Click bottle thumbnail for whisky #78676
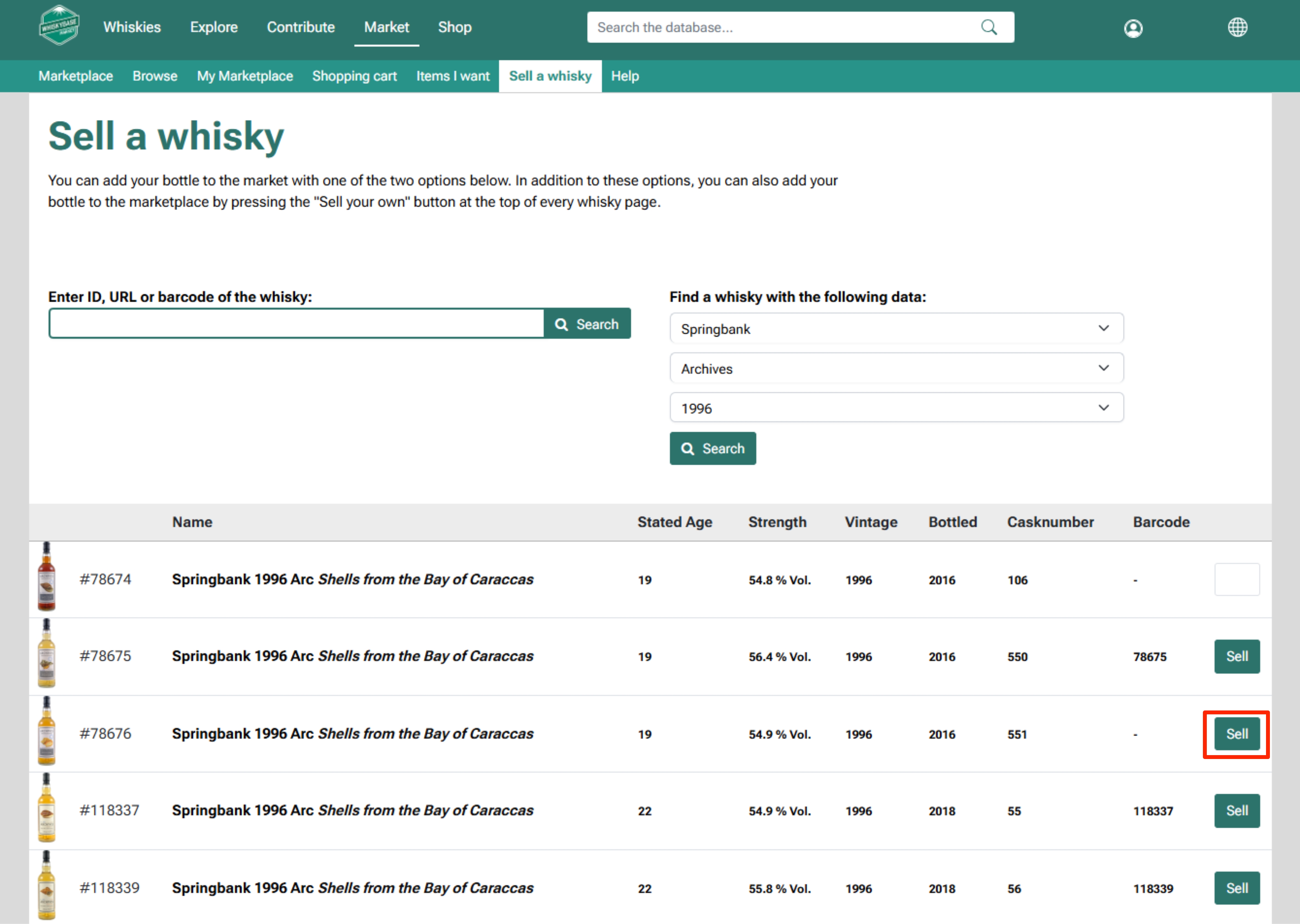 [x=47, y=732]
